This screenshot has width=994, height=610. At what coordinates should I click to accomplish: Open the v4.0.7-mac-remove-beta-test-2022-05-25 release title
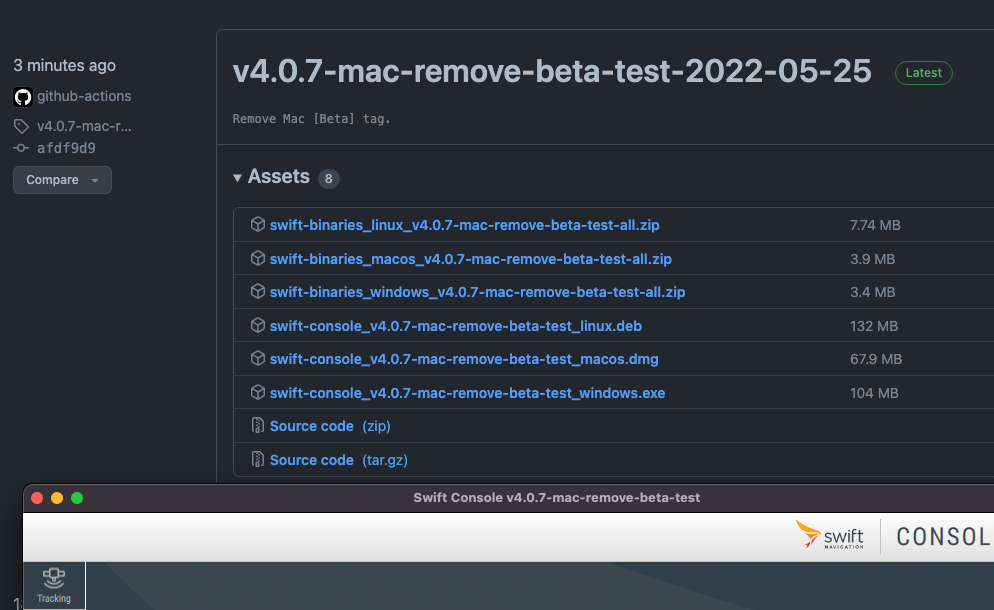pos(552,71)
